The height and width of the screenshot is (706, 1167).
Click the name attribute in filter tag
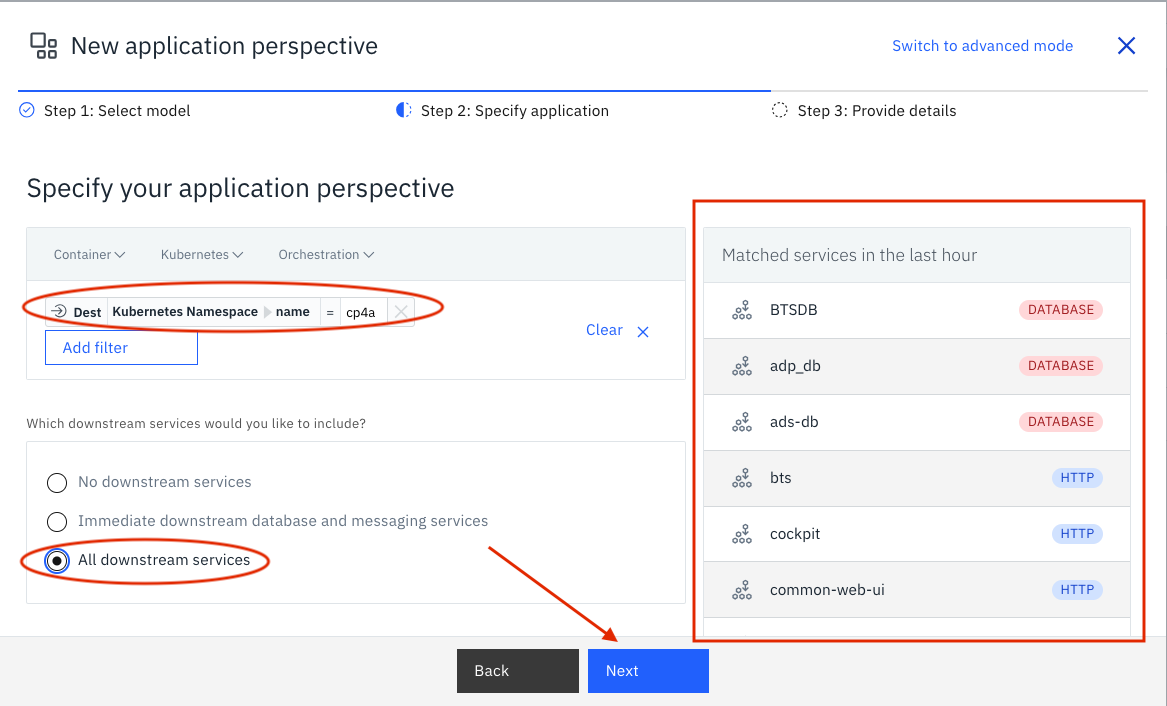[292, 312]
